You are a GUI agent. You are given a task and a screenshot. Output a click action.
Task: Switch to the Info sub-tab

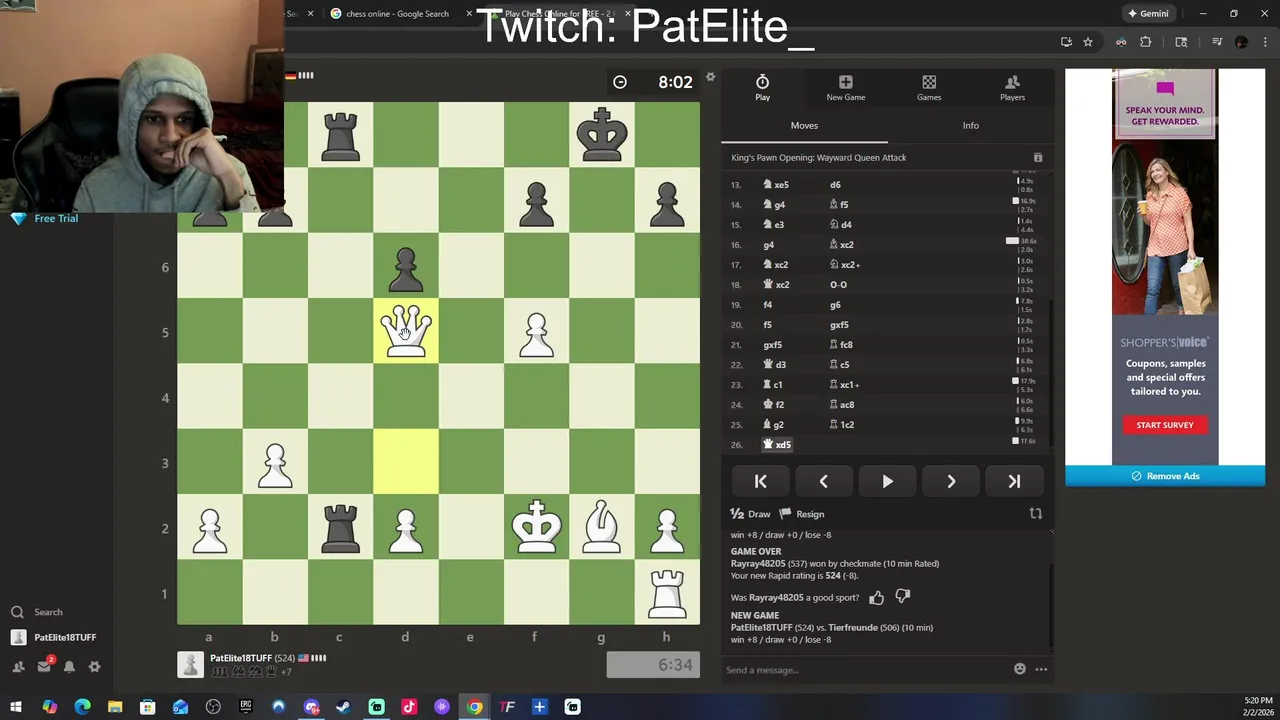coord(970,125)
